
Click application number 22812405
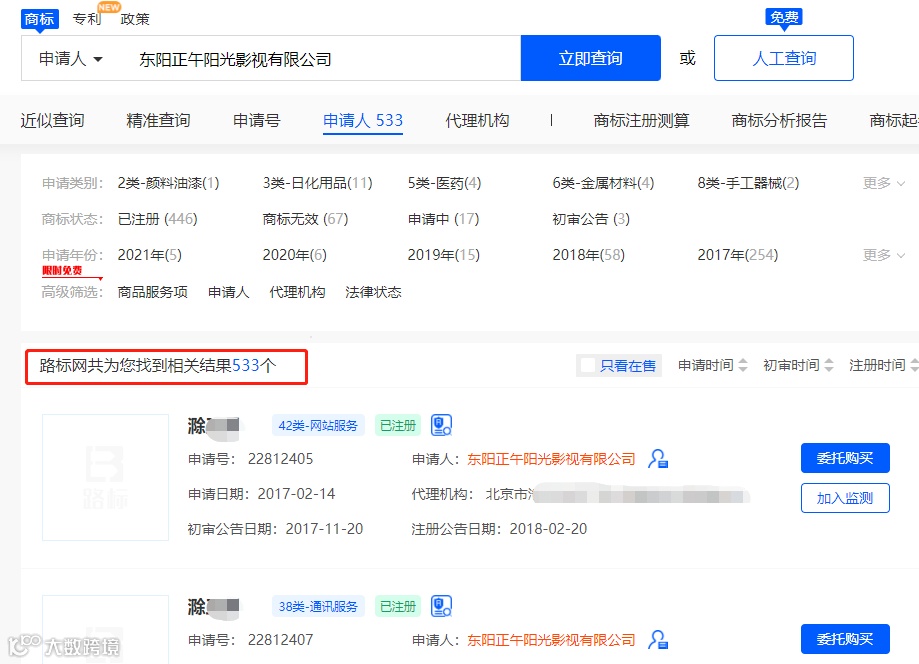pyautogui.click(x=280, y=459)
